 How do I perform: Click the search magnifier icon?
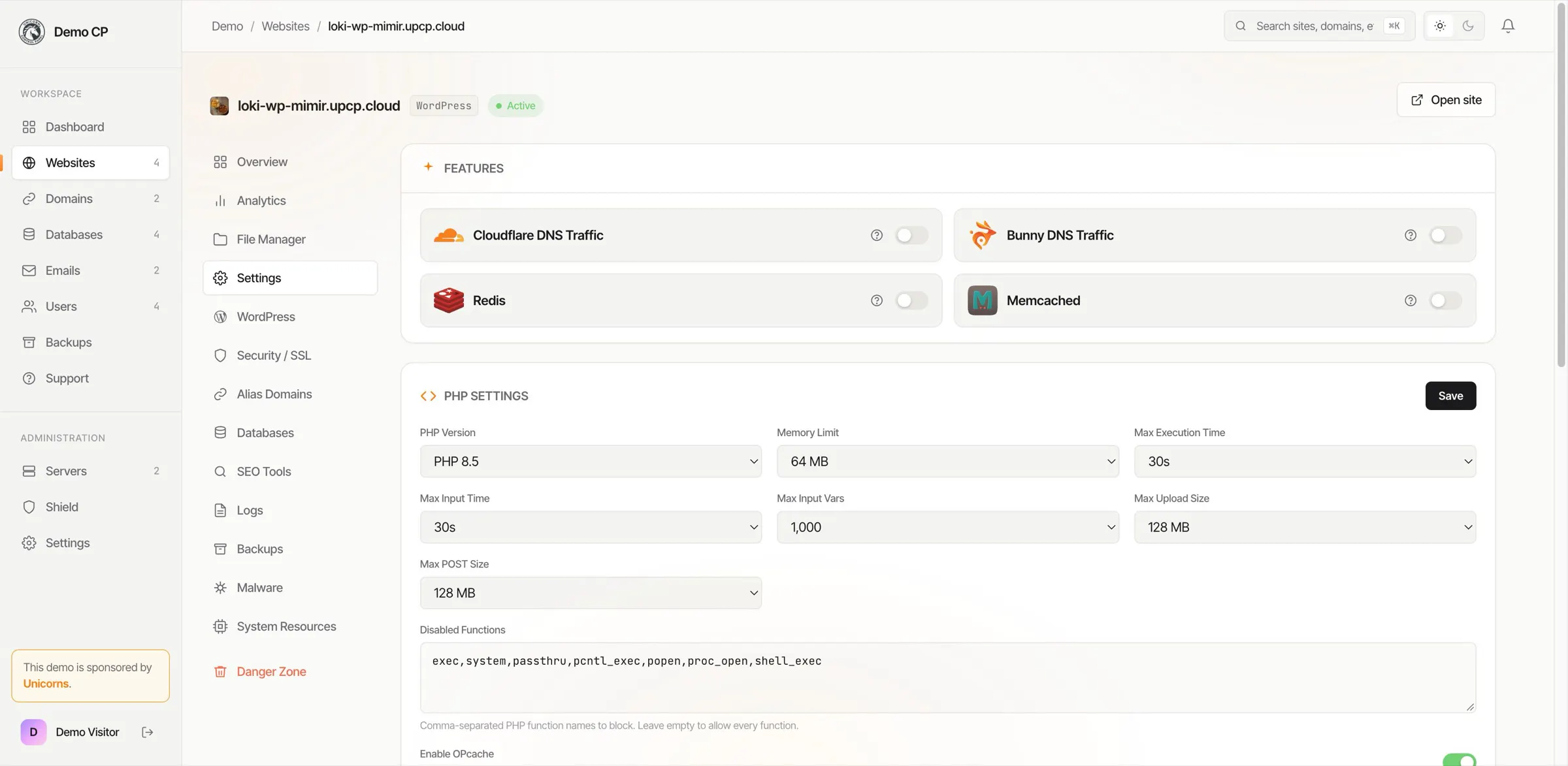[x=1241, y=26]
